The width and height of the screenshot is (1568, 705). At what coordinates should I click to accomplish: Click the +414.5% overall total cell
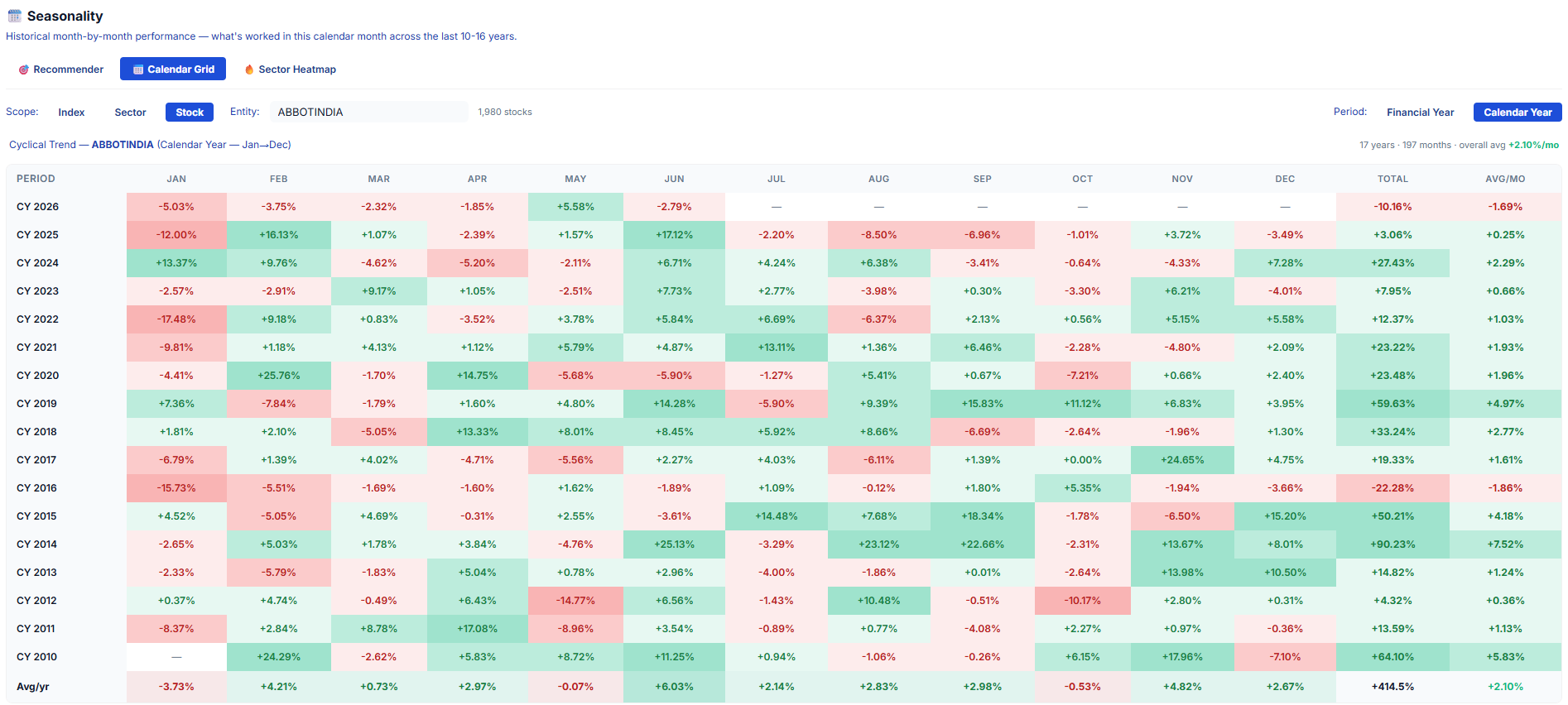point(1392,687)
